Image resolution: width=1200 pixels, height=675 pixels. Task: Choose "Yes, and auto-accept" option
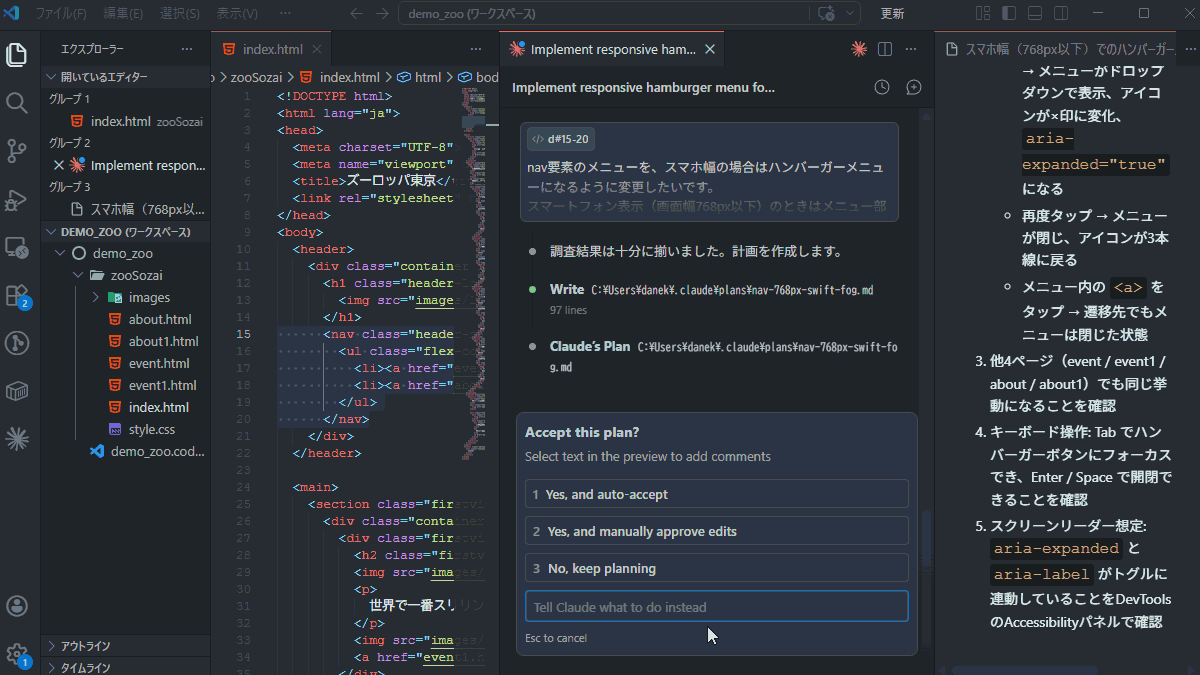[x=716, y=494]
